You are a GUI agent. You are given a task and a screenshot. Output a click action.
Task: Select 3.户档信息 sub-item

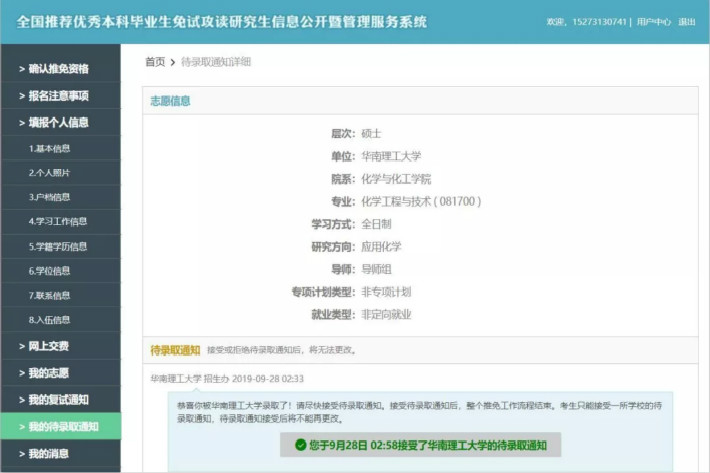[50, 197]
